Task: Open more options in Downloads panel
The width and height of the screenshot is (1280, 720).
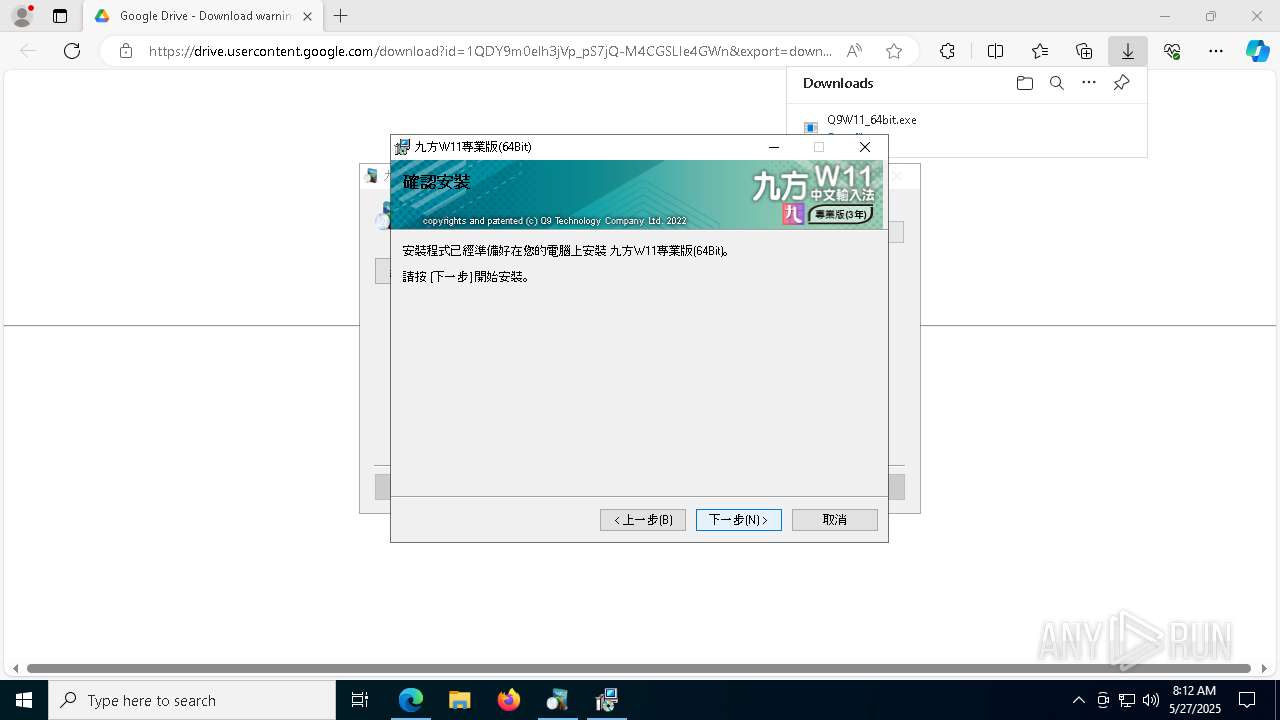Action: coord(1089,83)
